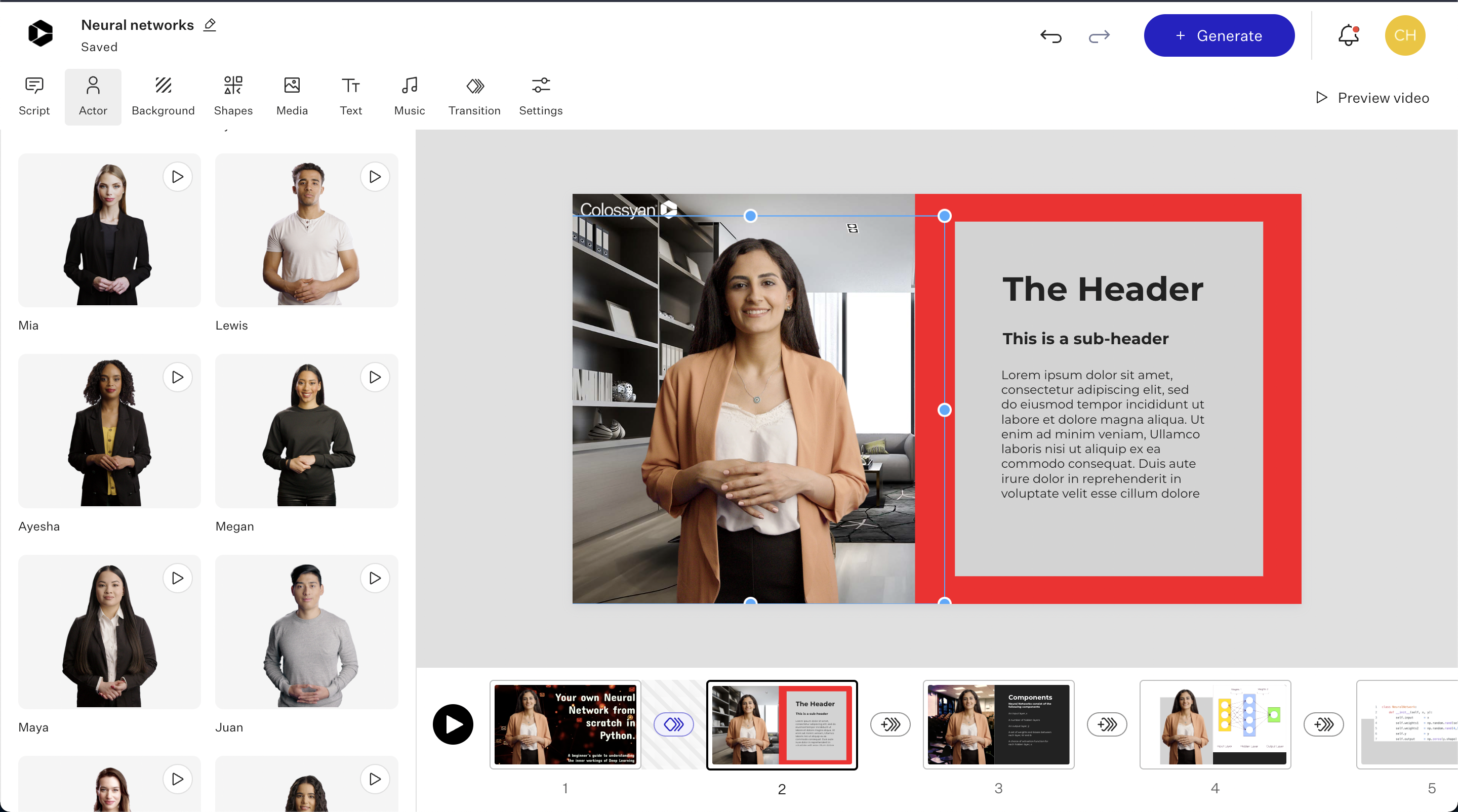The width and height of the screenshot is (1458, 812).
Task: Play preview for actor Lewis
Action: [x=374, y=177]
